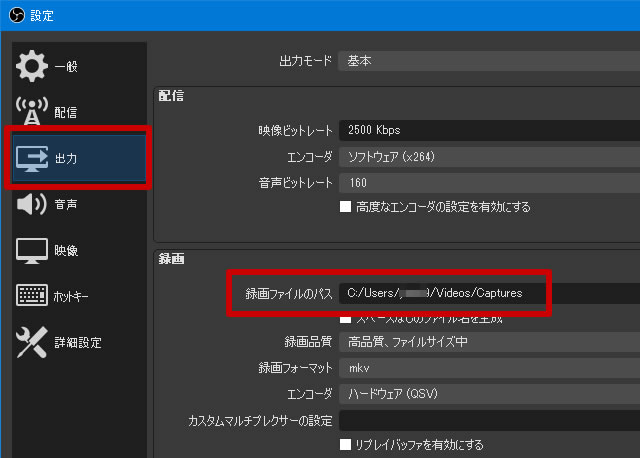640x458 pixels.
Task: Click the 出力 (Output) monitor icon
Action: (32, 158)
